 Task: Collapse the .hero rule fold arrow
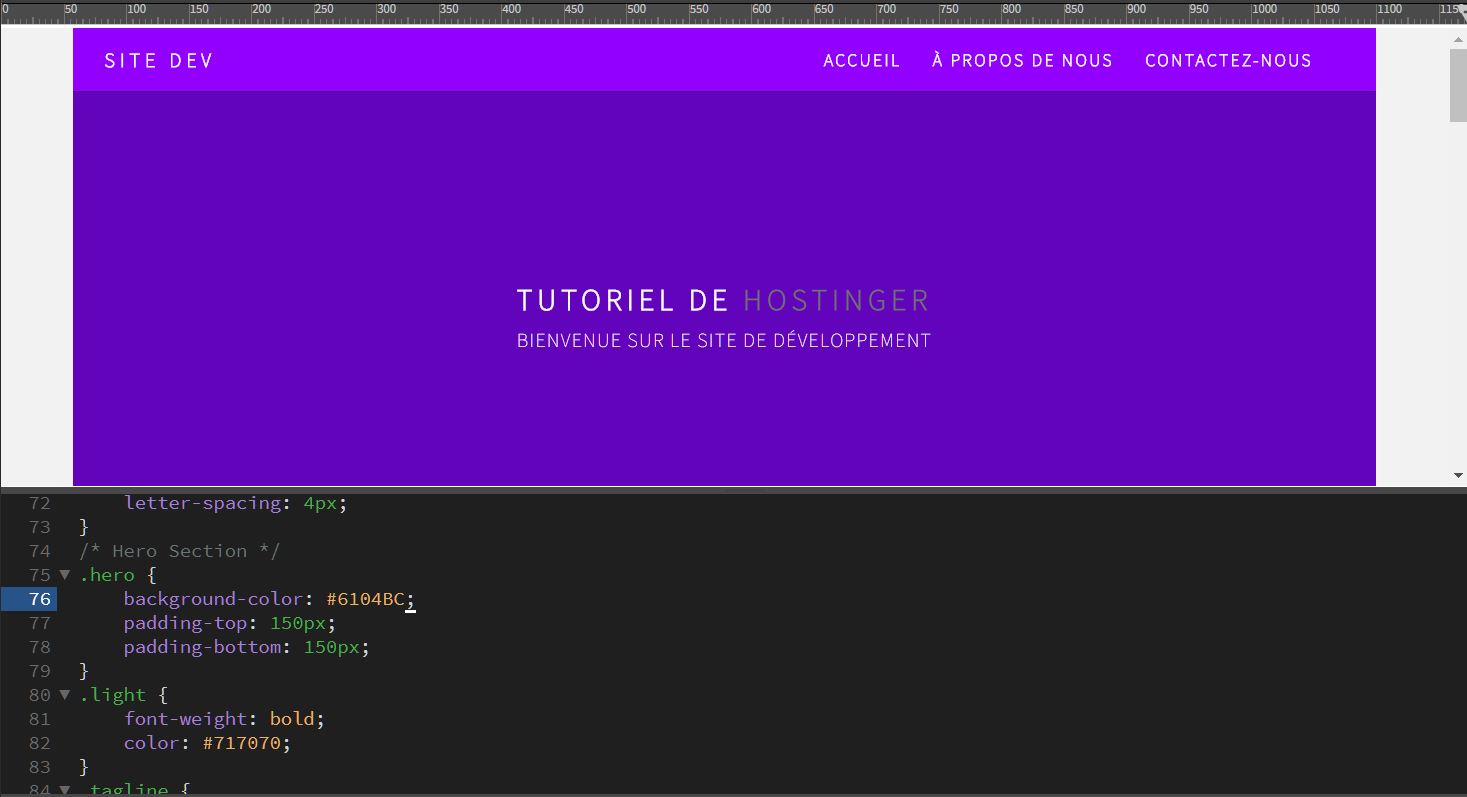65,575
